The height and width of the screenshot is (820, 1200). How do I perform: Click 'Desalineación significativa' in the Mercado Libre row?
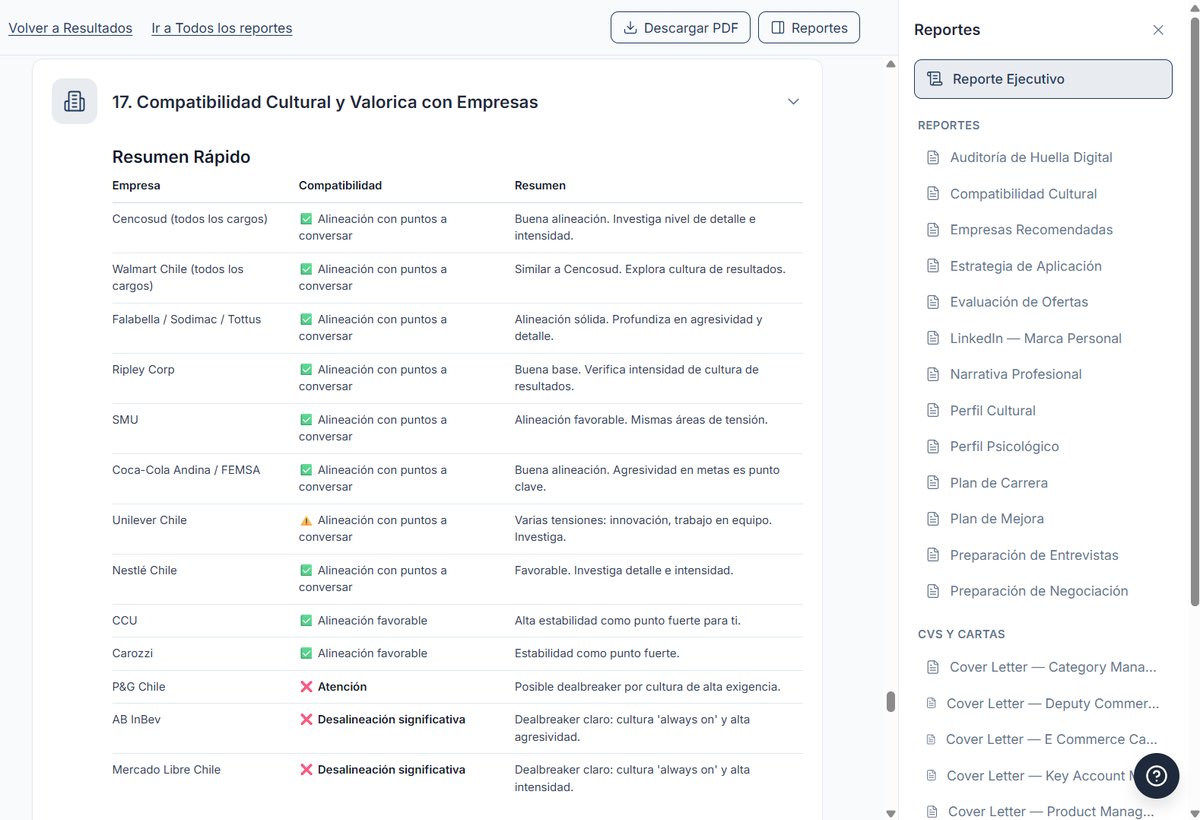(x=391, y=770)
